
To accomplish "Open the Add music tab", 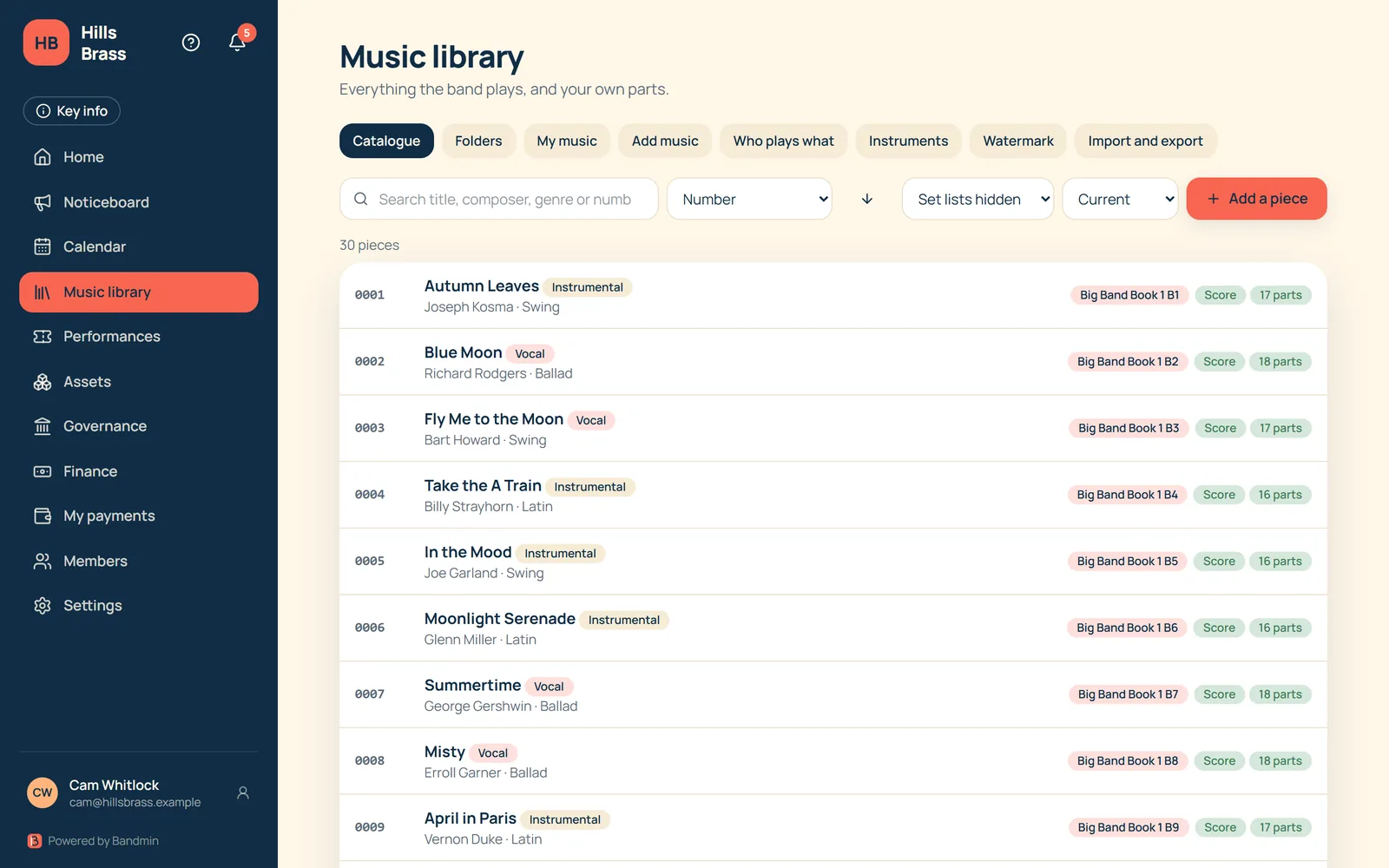I will [x=665, y=141].
